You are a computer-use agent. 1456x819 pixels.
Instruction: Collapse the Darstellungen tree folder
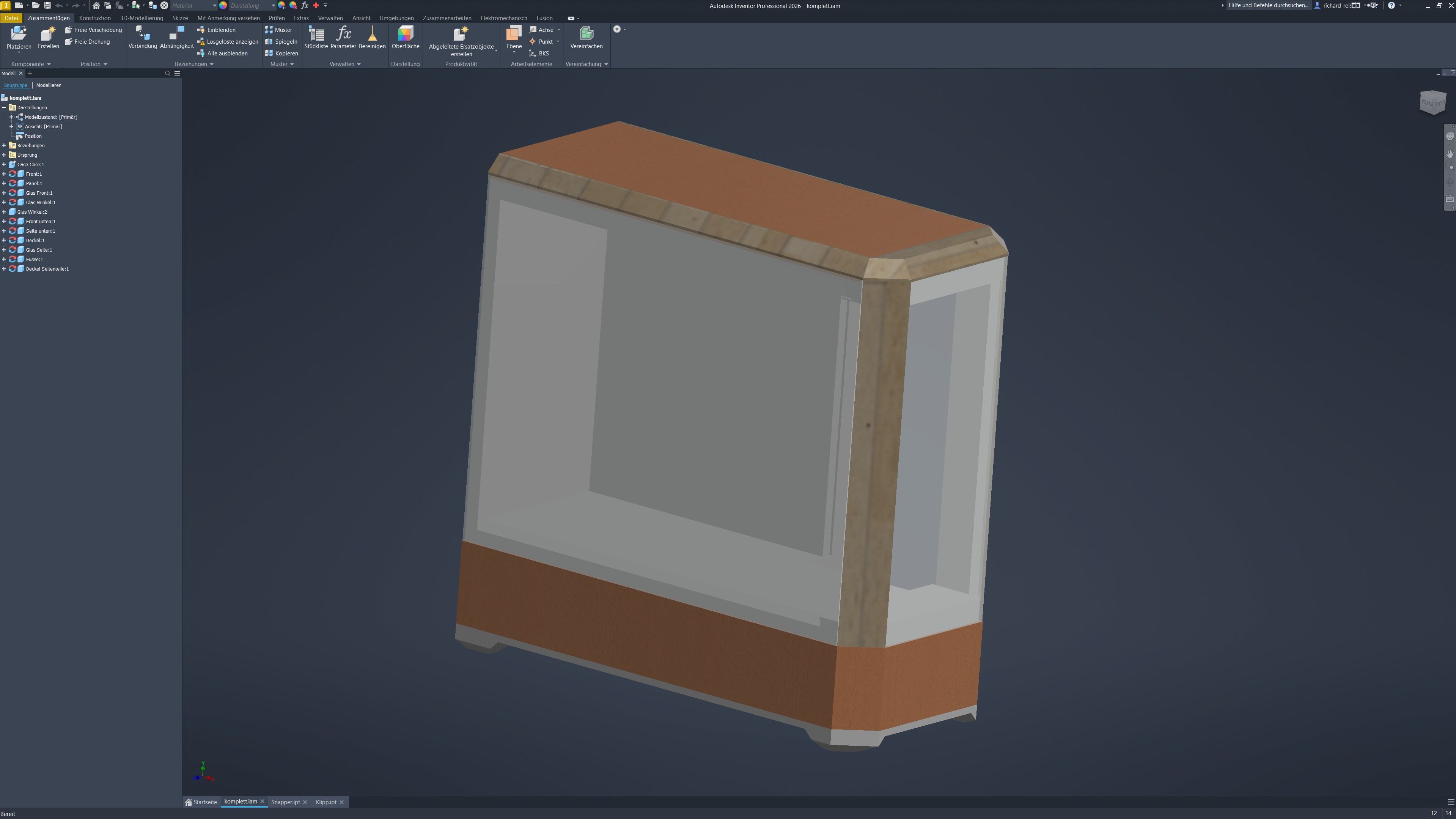click(4, 107)
